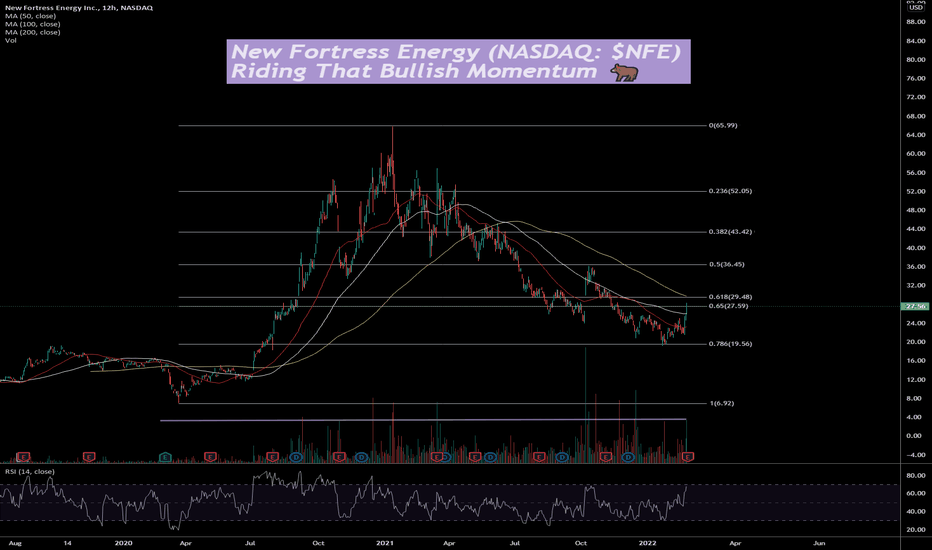The height and width of the screenshot is (550, 932).
Task: Click the Fibonacci label 0.65(27.59)
Action: pos(728,306)
